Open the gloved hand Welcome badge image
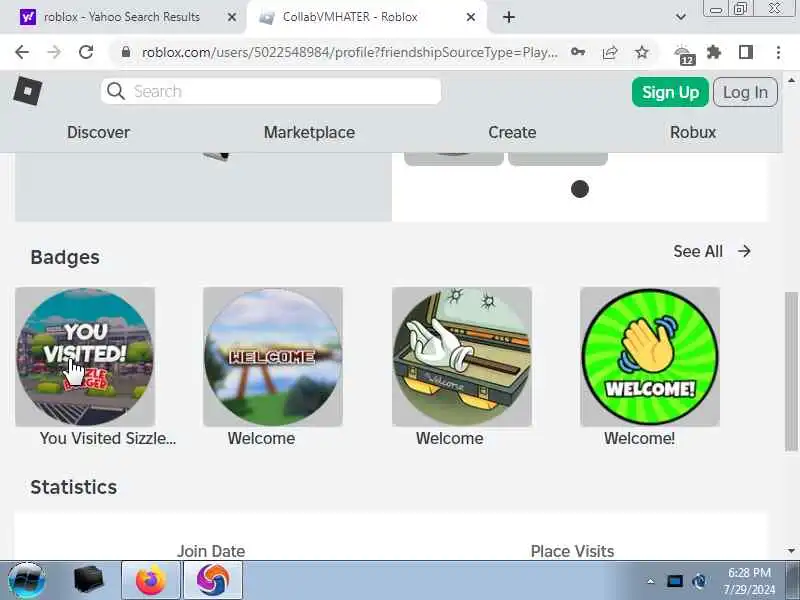Viewport: 800px width, 600px height. point(462,357)
